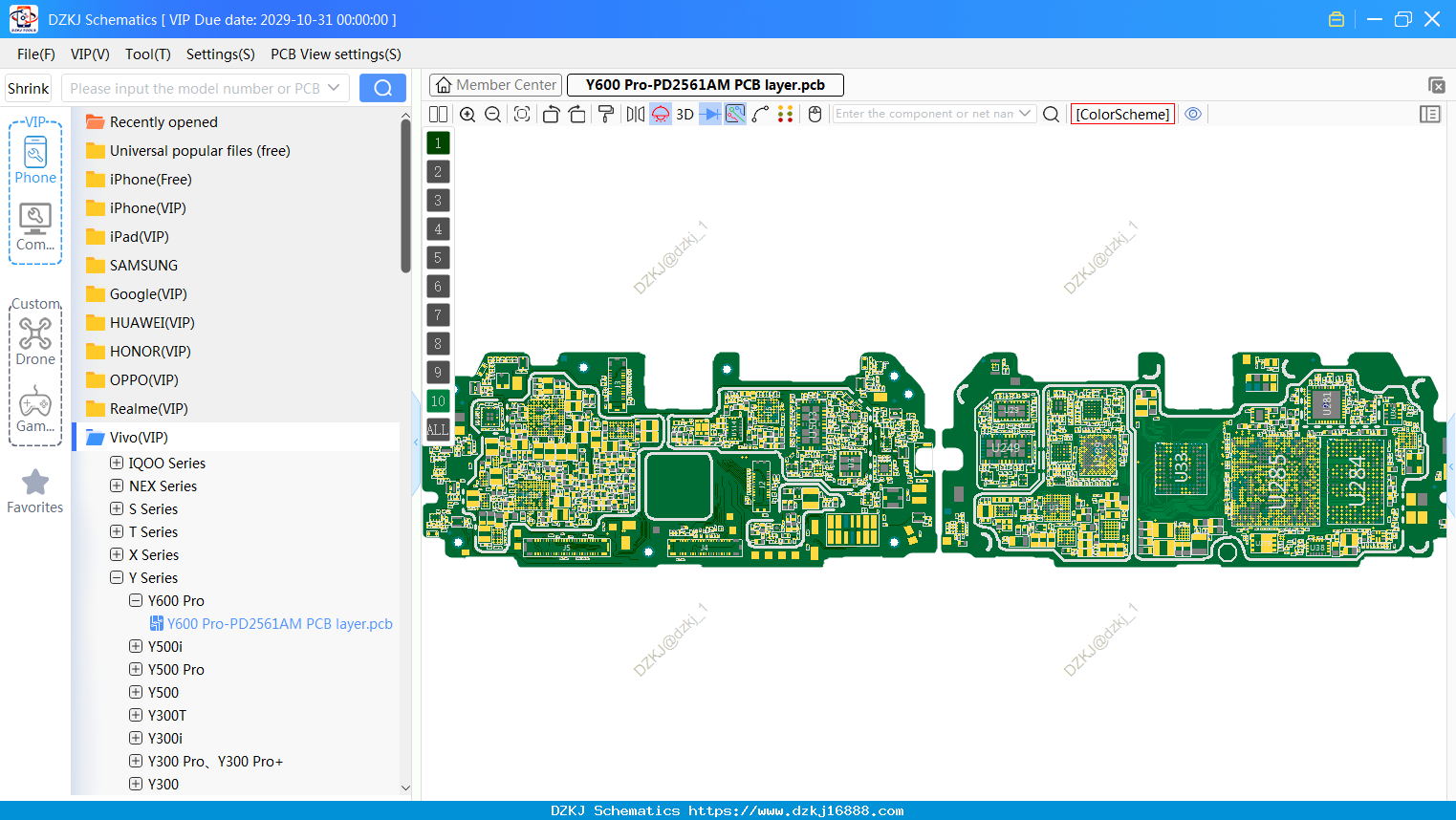Fit the PCB to screen
The height and width of the screenshot is (820, 1456).
(x=522, y=114)
